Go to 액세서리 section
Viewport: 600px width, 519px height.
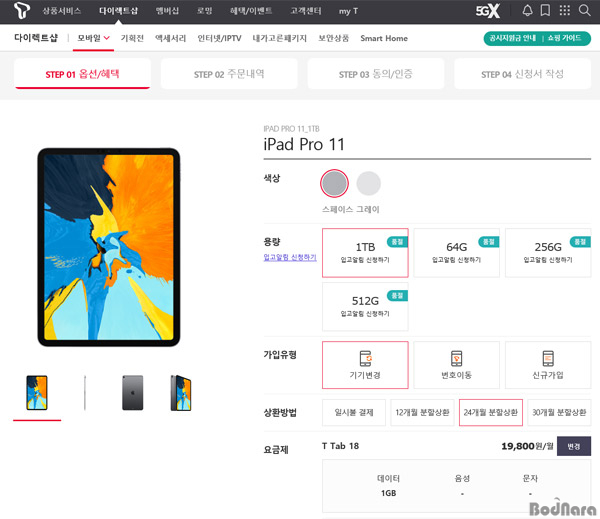170,38
